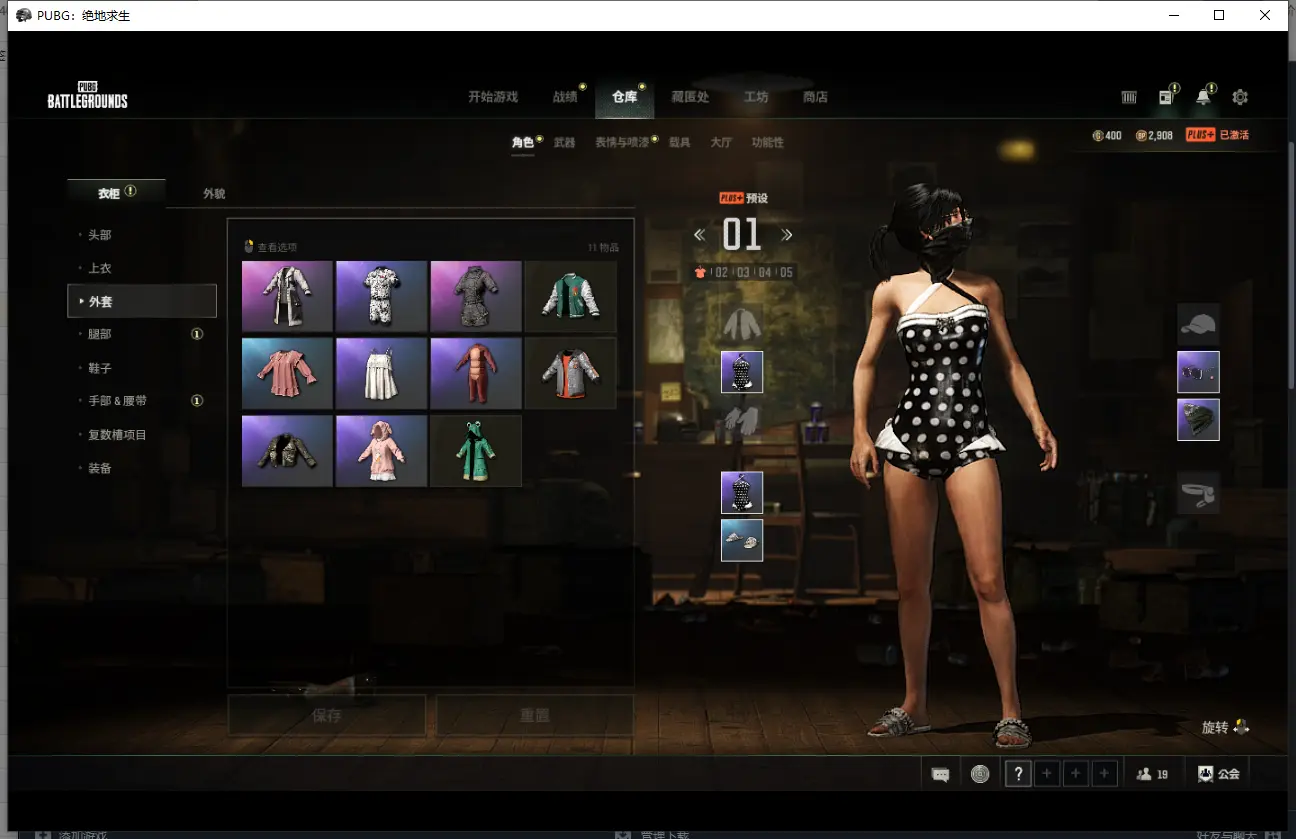Select the 外貌 appearance tab
The image size is (1296, 839).
(x=214, y=194)
